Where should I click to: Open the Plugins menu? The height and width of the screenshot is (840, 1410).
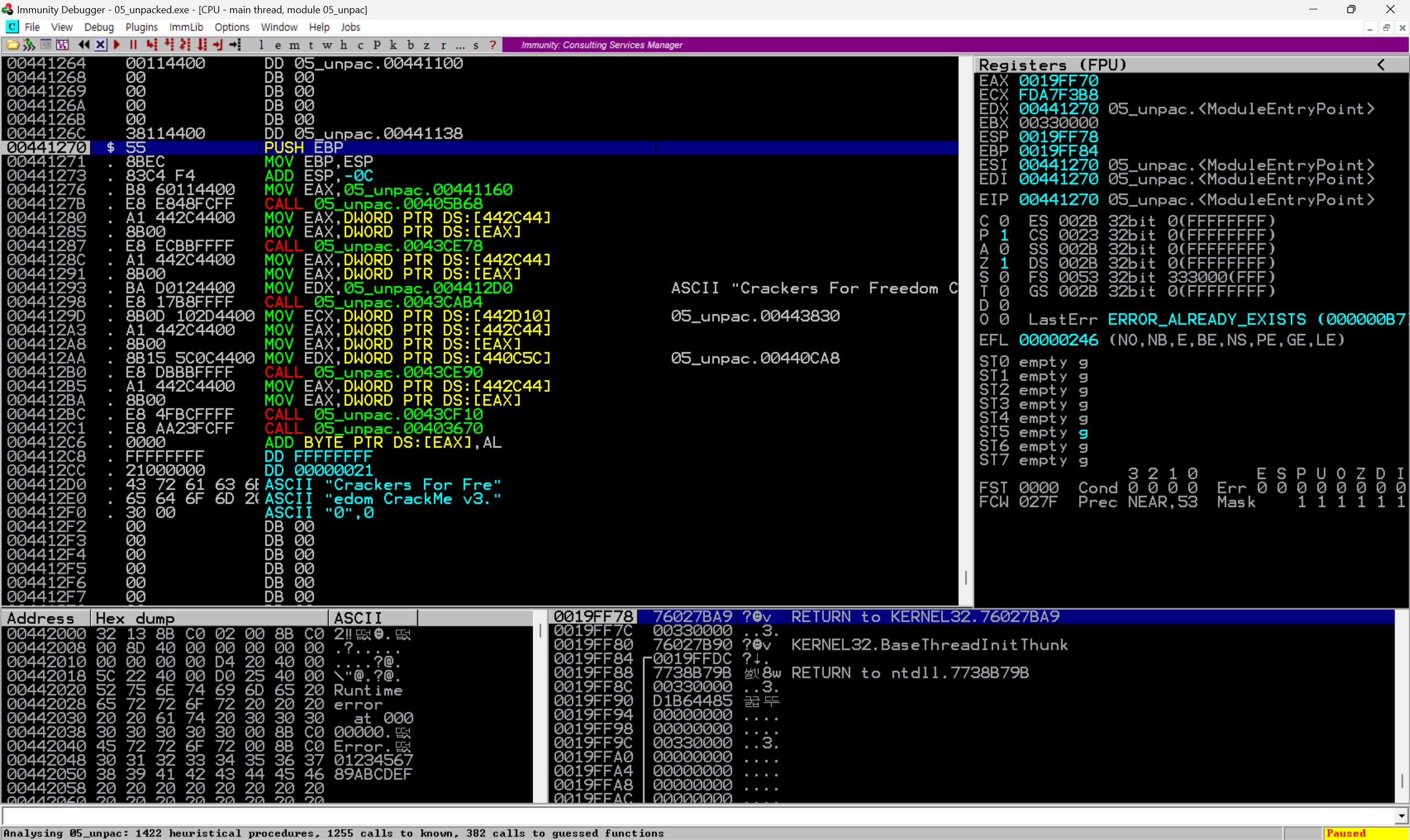[x=141, y=27]
